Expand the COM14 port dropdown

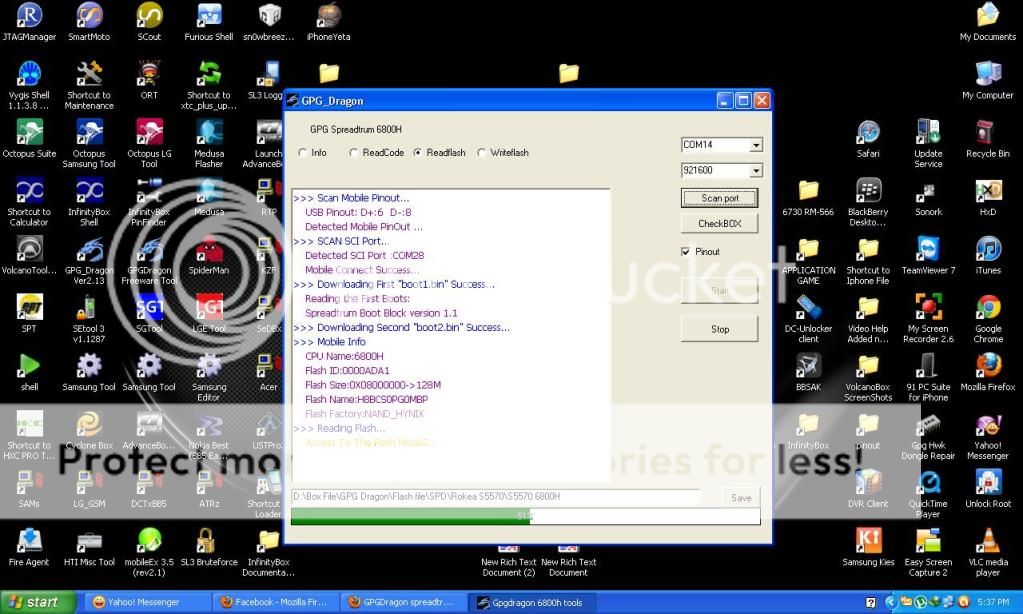click(x=755, y=145)
